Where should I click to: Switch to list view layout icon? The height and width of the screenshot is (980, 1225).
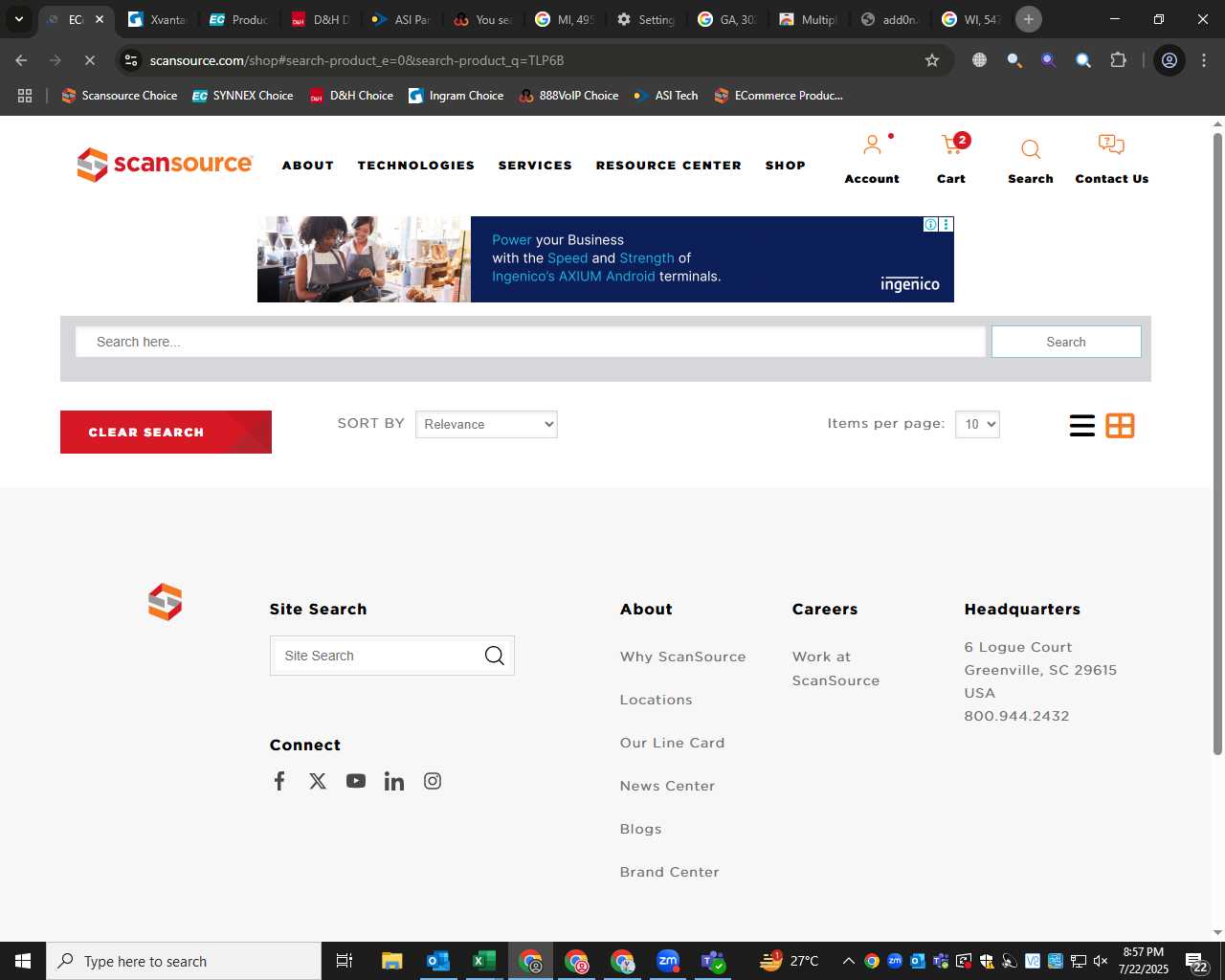click(x=1082, y=426)
